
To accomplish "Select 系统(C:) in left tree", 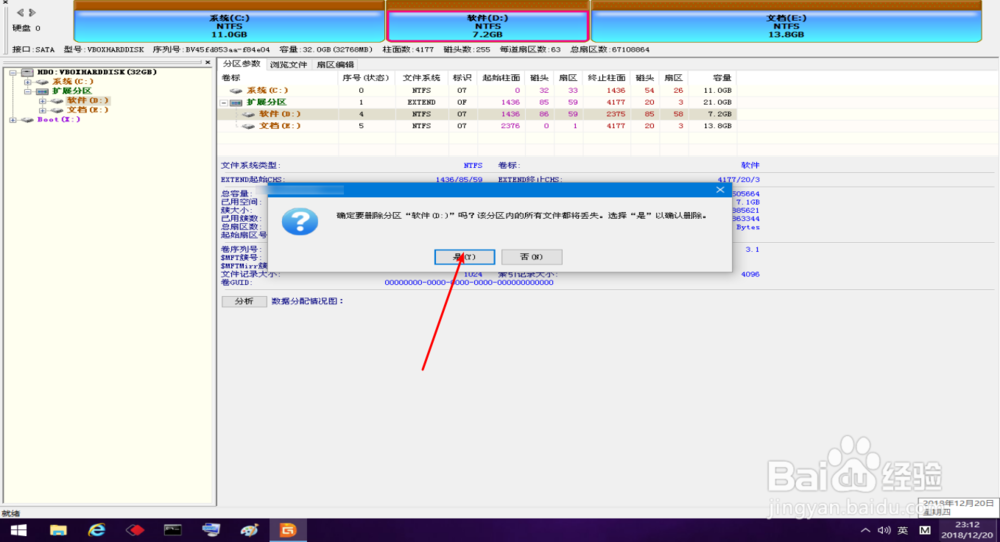I will click(72, 82).
